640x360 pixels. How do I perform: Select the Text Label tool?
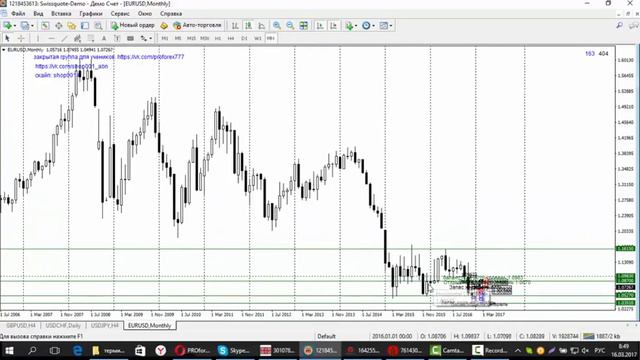pyautogui.click(x=117, y=38)
